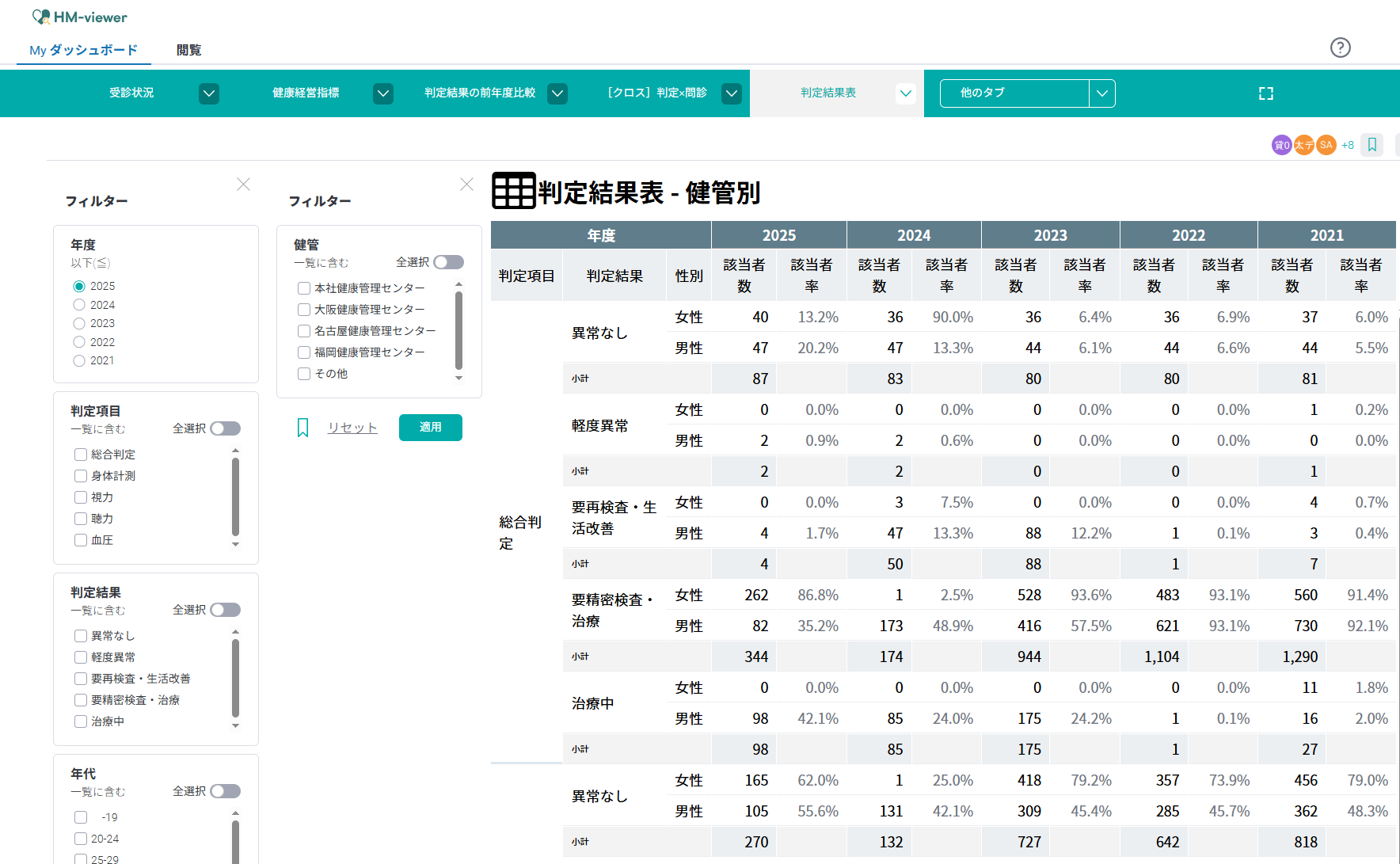
Task: Click the bookmark icon beside リセット
Action: (302, 428)
